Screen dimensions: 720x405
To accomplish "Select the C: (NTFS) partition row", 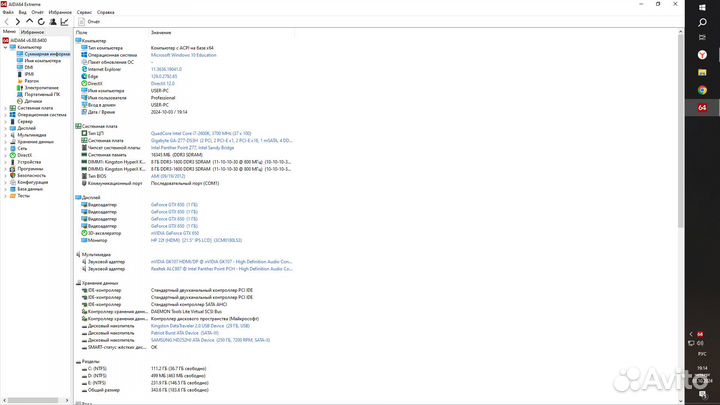I will coord(184,369).
